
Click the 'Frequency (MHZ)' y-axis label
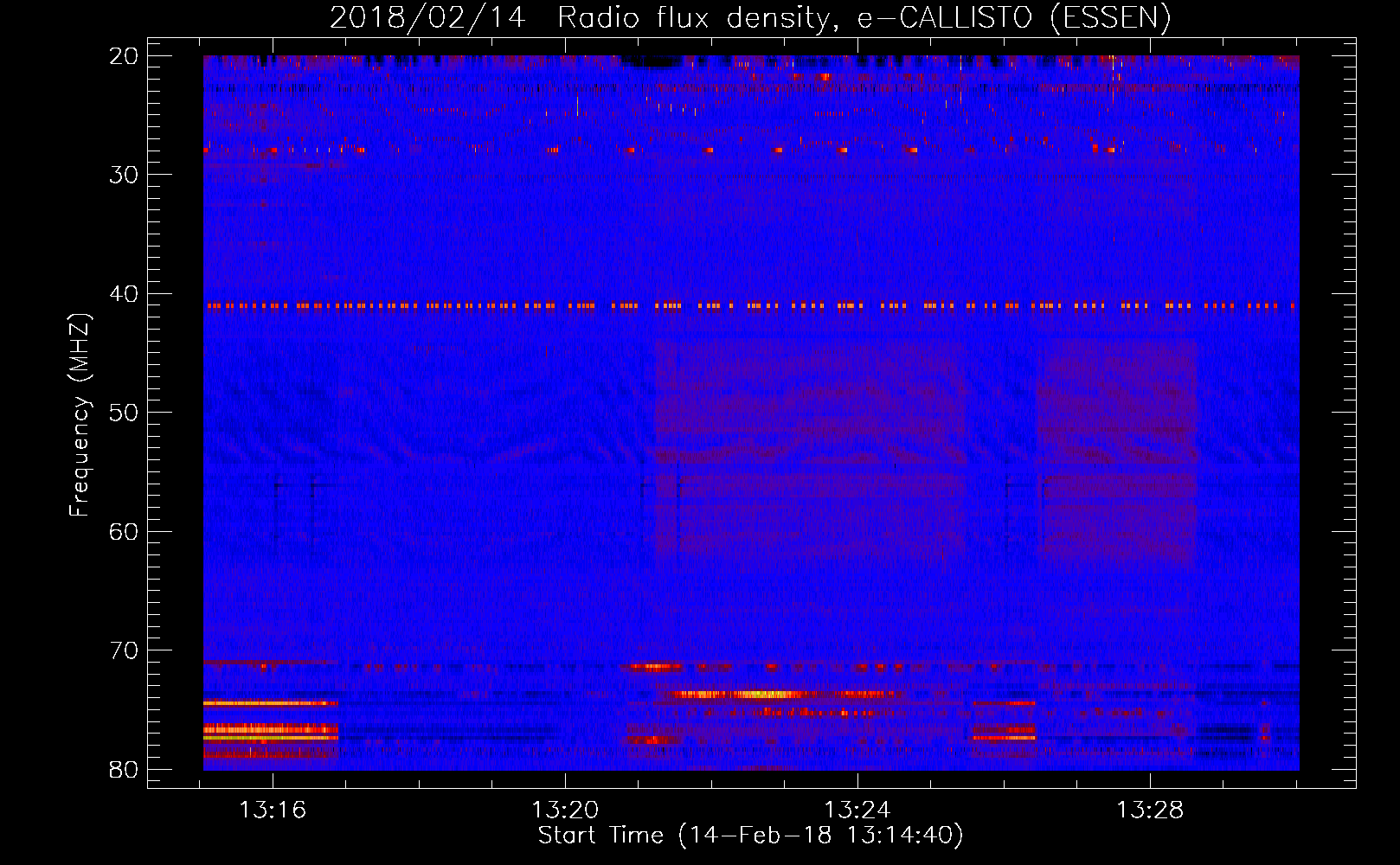80,415
